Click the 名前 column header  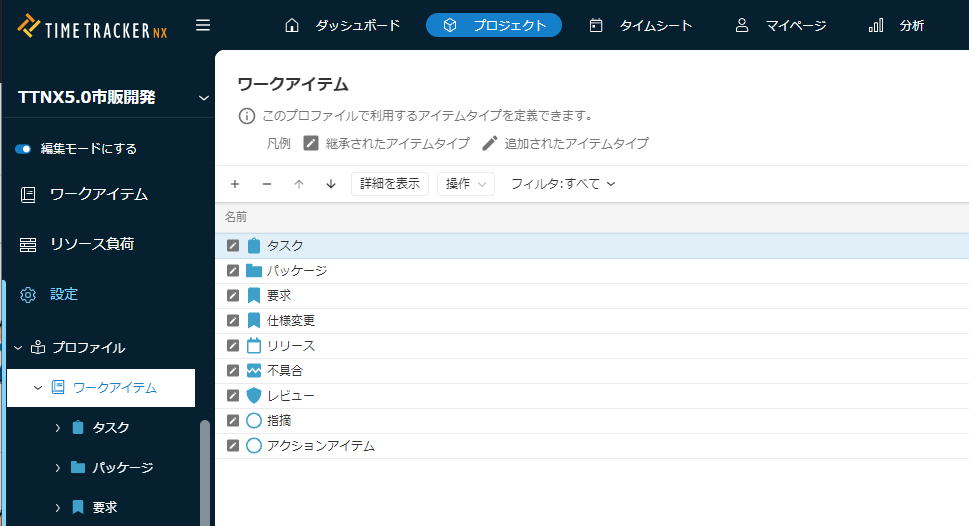[235, 217]
